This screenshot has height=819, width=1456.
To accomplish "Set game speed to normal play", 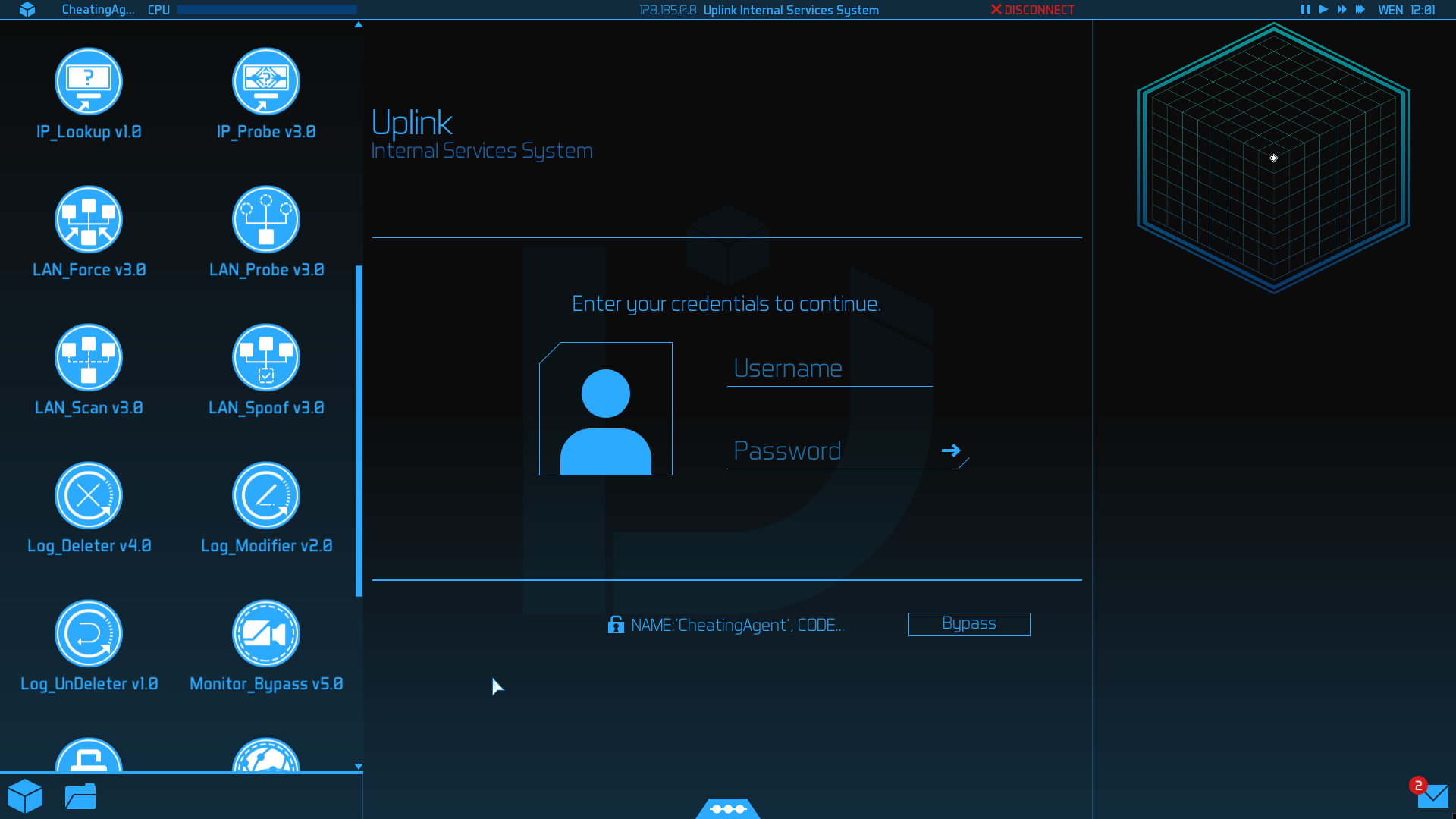I will coord(1323,9).
